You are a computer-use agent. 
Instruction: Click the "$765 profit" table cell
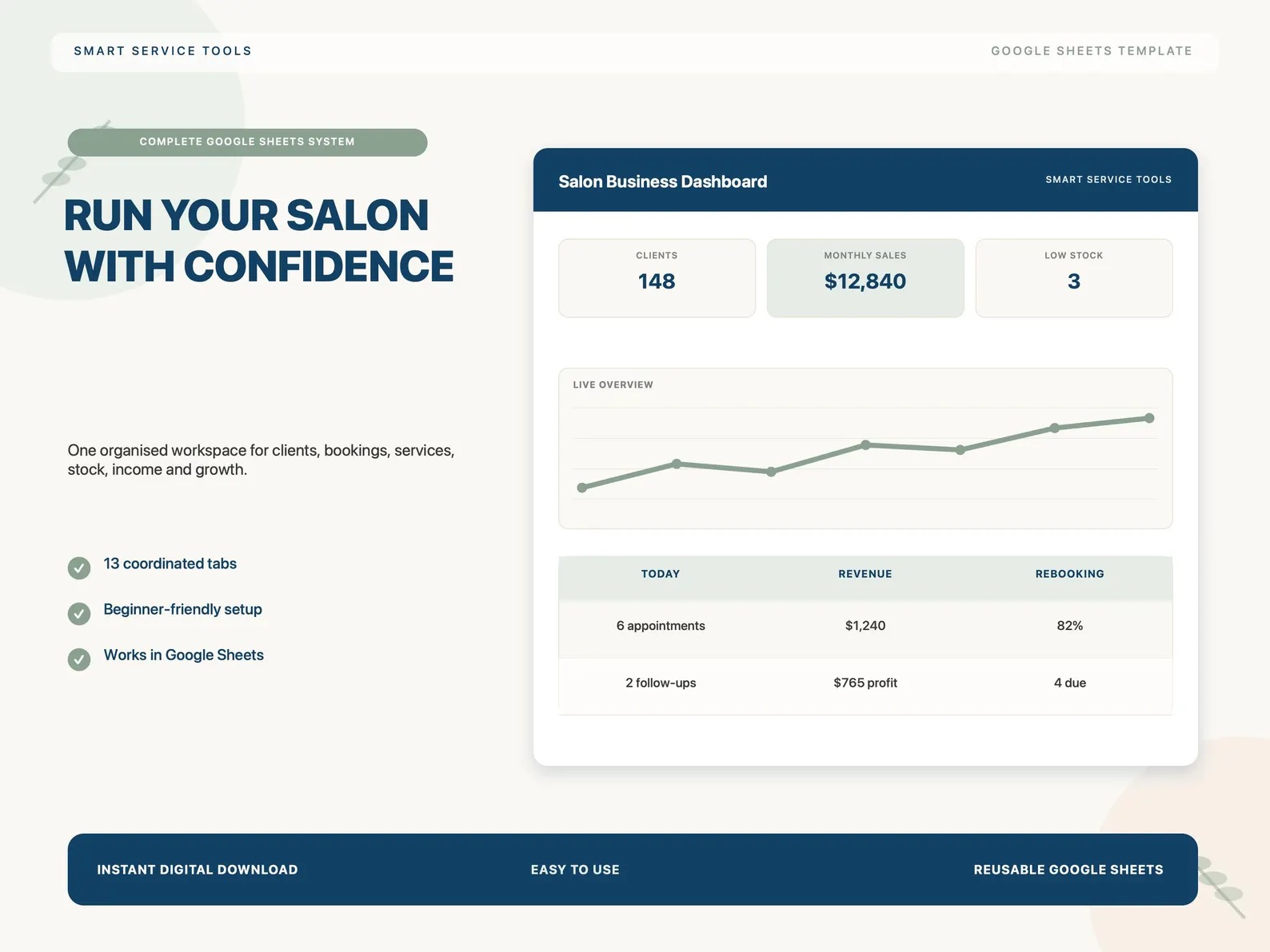click(x=865, y=683)
